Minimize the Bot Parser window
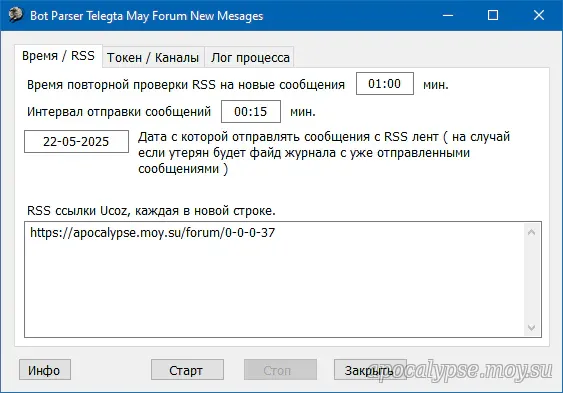Screen dimensions: 563x393 pos(448,15)
